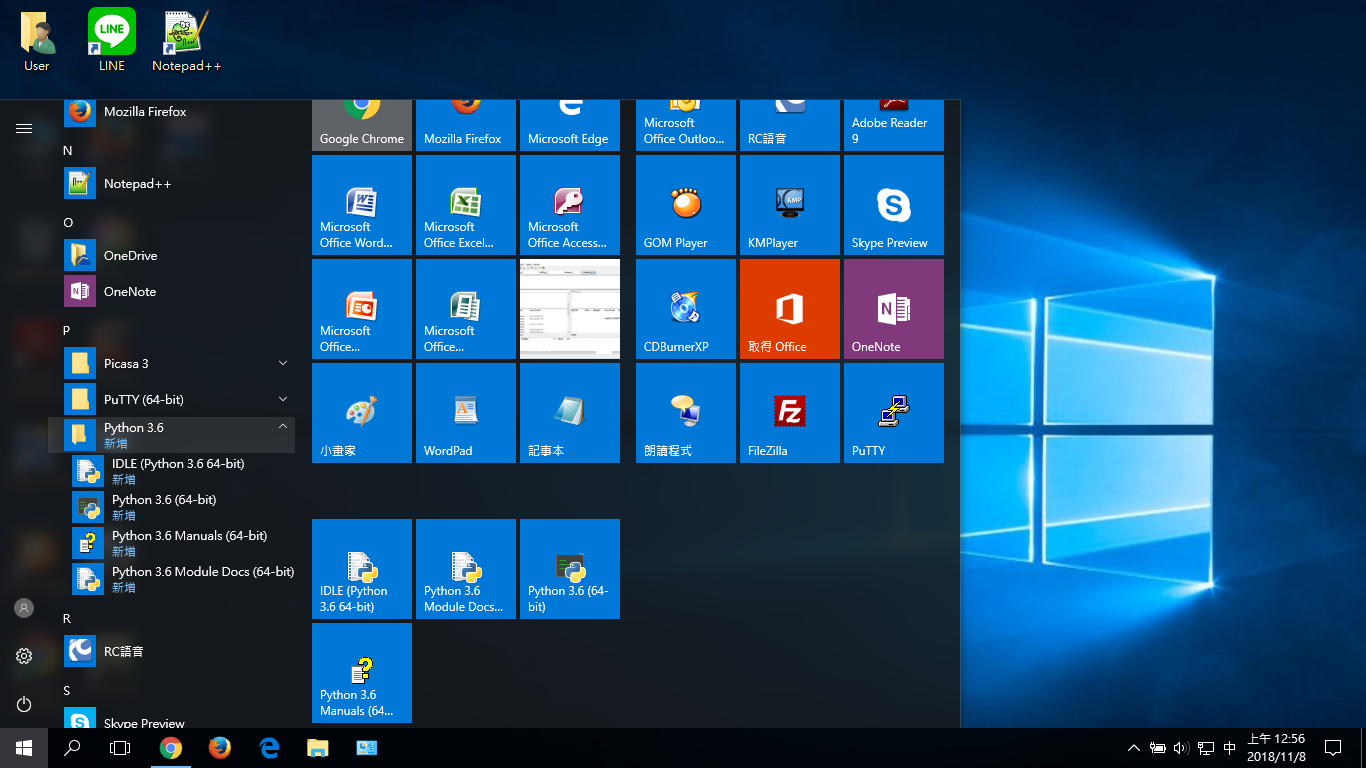Launch the FileZilla tile

790,413
